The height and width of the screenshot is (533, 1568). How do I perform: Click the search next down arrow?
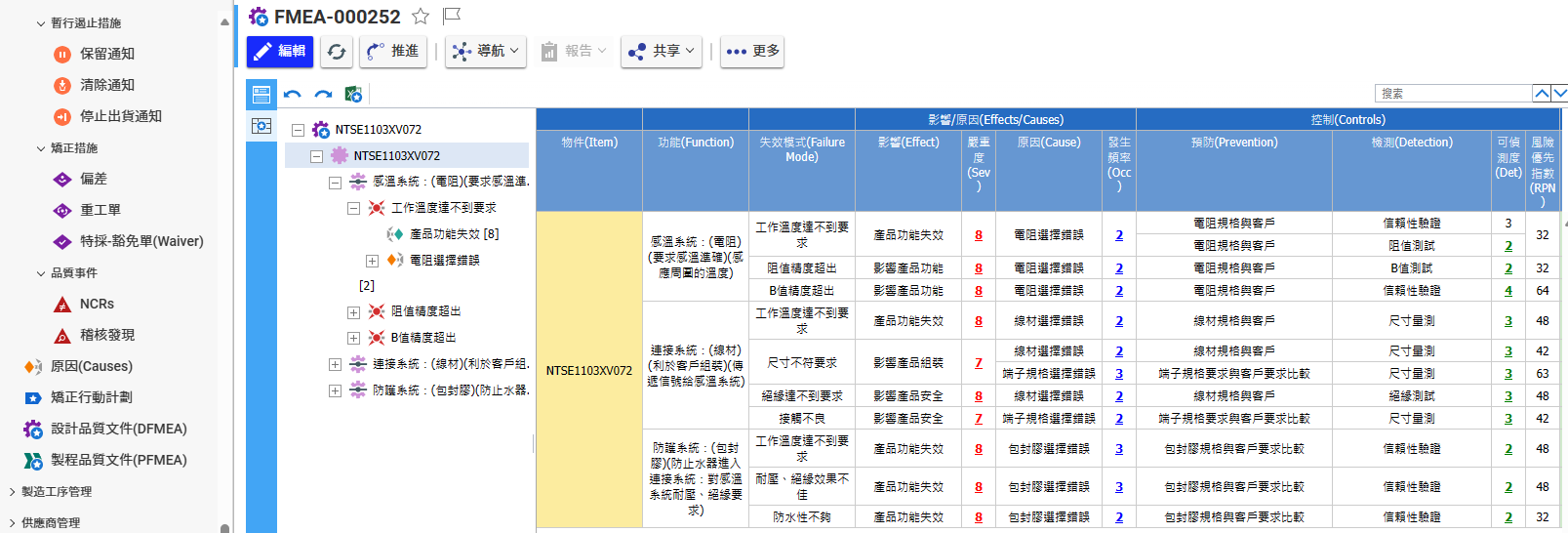tap(1559, 94)
